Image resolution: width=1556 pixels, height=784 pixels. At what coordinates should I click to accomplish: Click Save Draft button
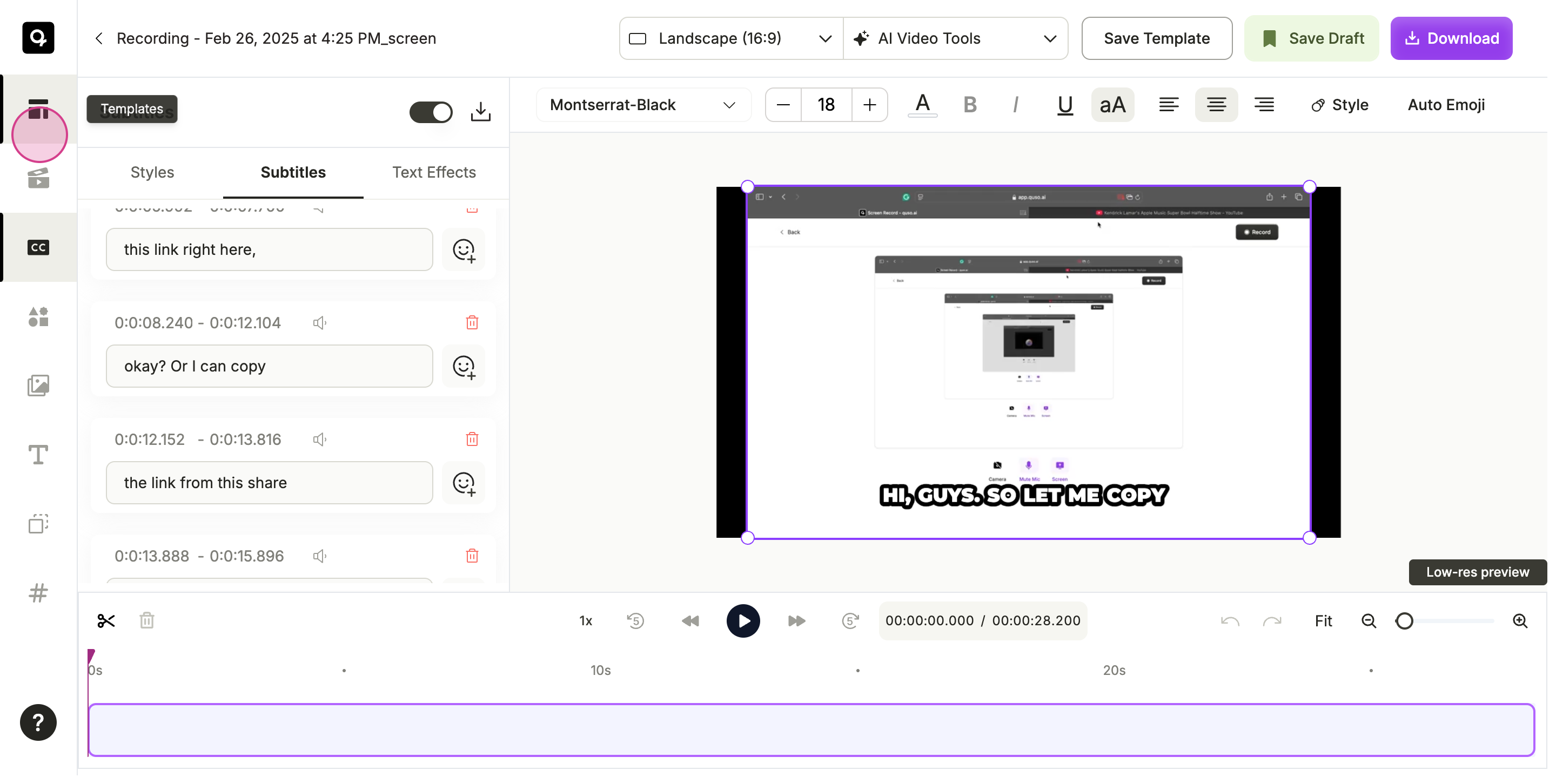coord(1311,39)
